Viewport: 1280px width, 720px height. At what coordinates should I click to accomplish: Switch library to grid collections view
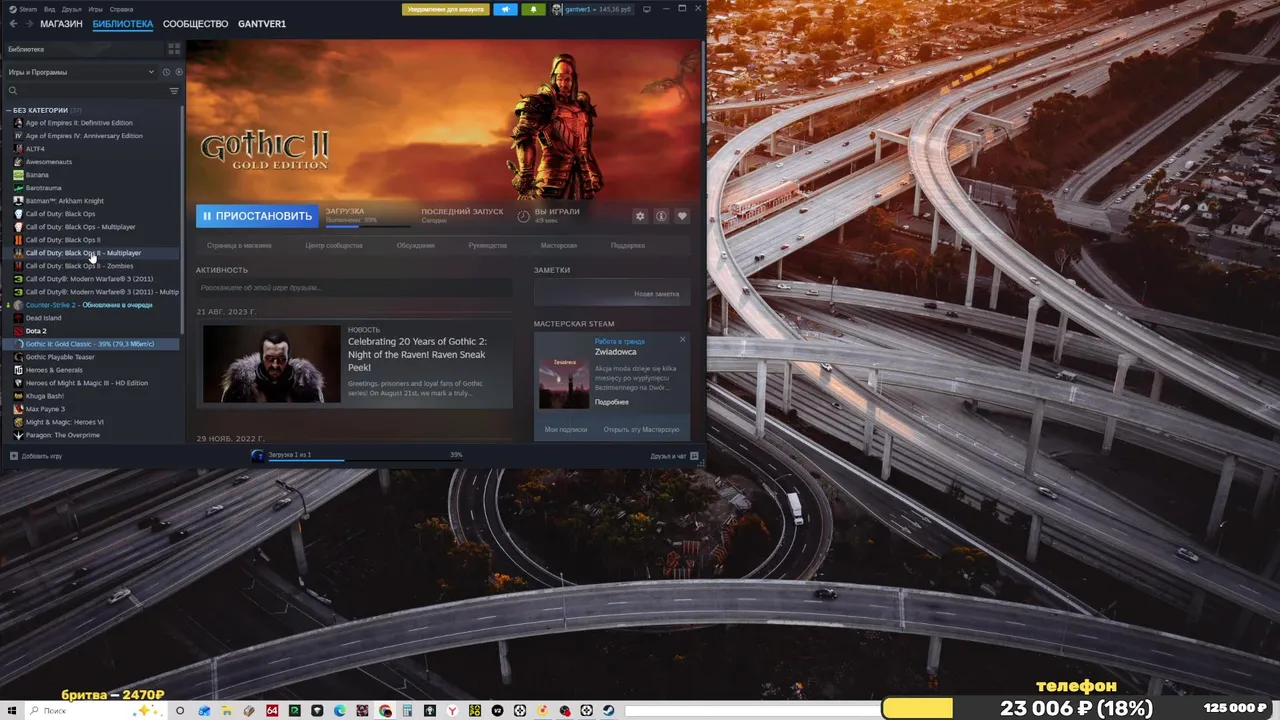[x=174, y=48]
